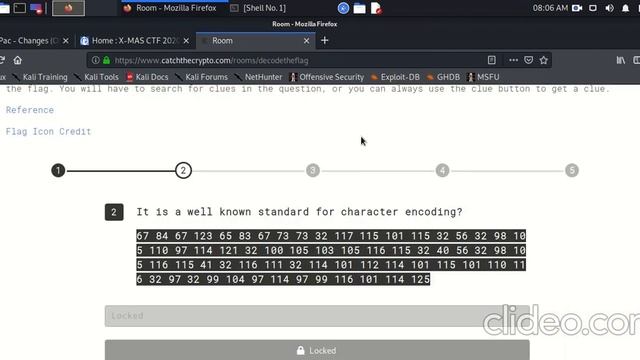Click the Locked submit button

tap(317, 350)
